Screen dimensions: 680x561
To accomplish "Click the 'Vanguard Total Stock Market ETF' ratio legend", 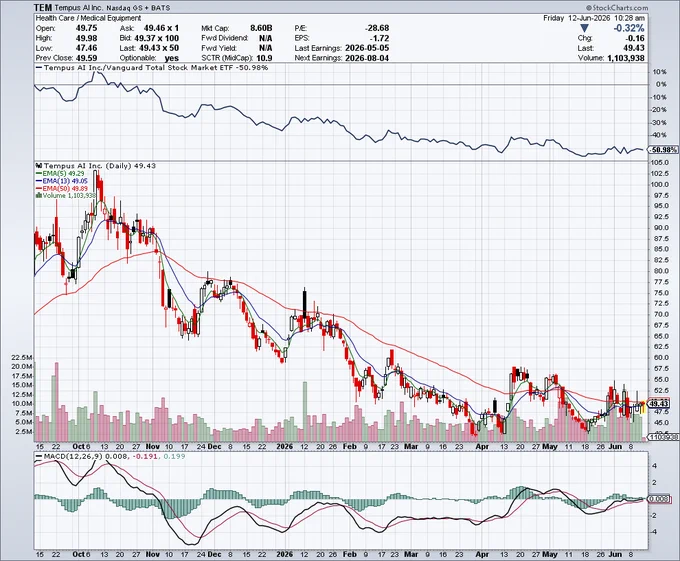I will coord(152,68).
